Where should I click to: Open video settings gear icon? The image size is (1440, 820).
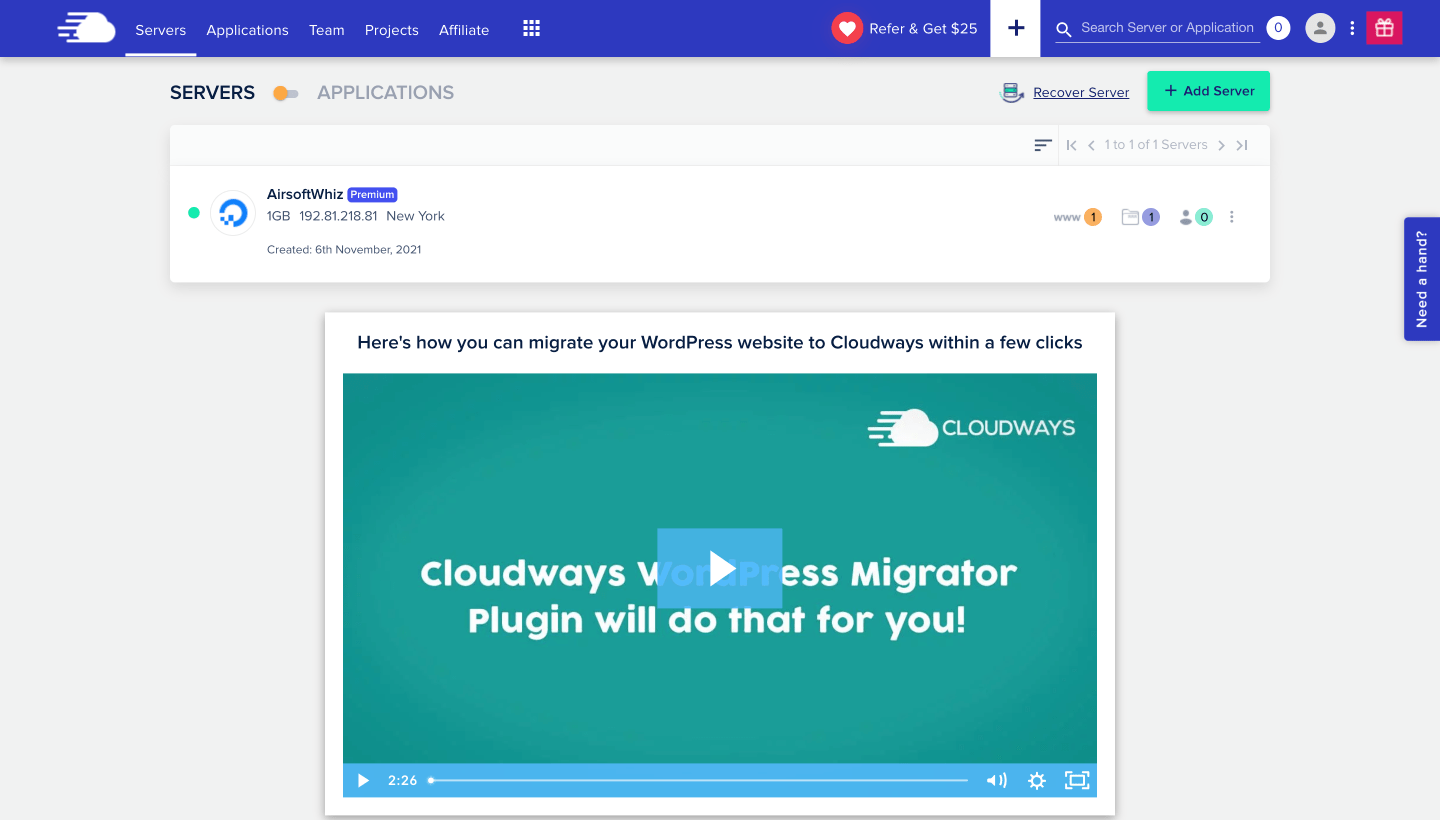point(1036,780)
